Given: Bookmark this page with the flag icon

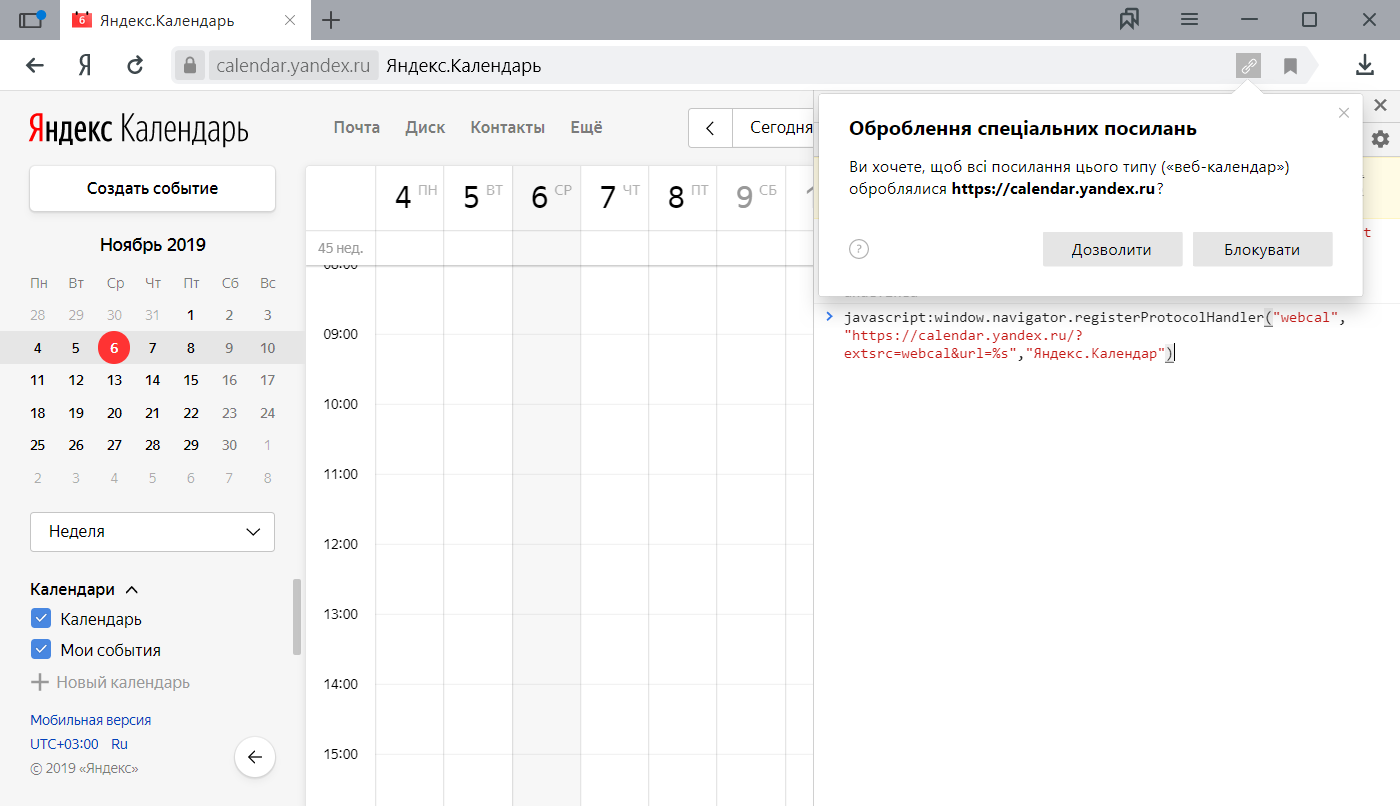Looking at the screenshot, I should [1291, 66].
